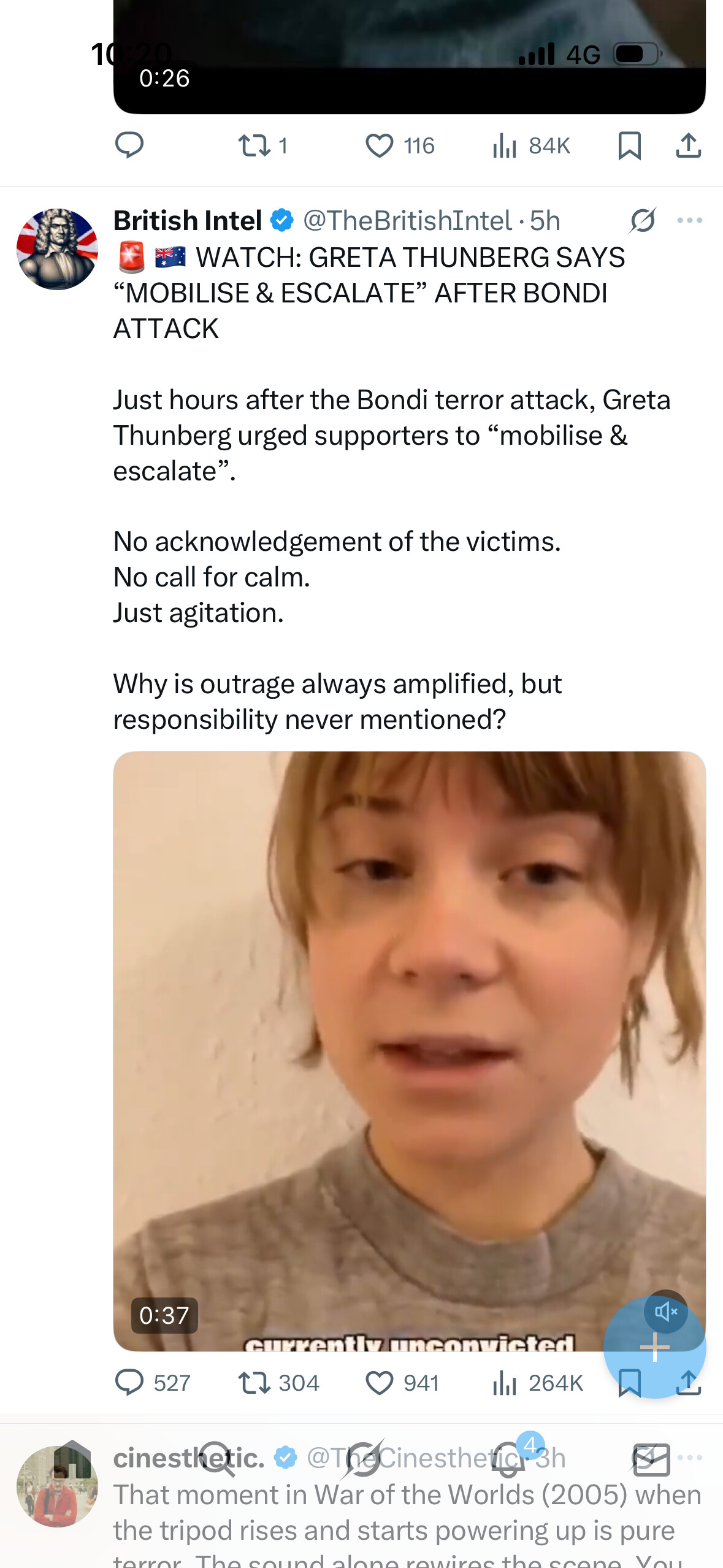Open more options on cinesthetic post
Image resolution: width=723 pixels, height=1568 pixels.
[690, 1458]
